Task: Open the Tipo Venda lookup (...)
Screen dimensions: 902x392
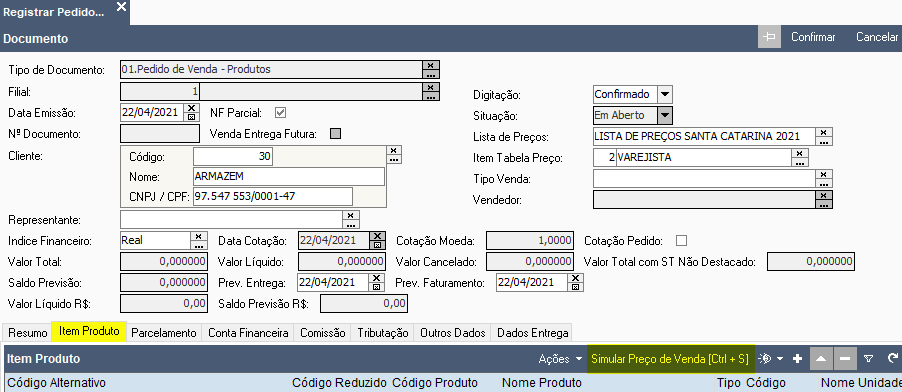Action: (x=824, y=183)
